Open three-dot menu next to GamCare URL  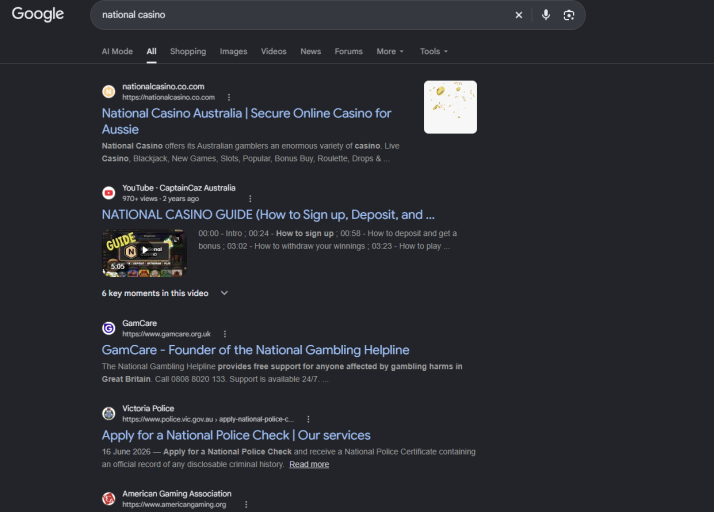pyautogui.click(x=225, y=334)
